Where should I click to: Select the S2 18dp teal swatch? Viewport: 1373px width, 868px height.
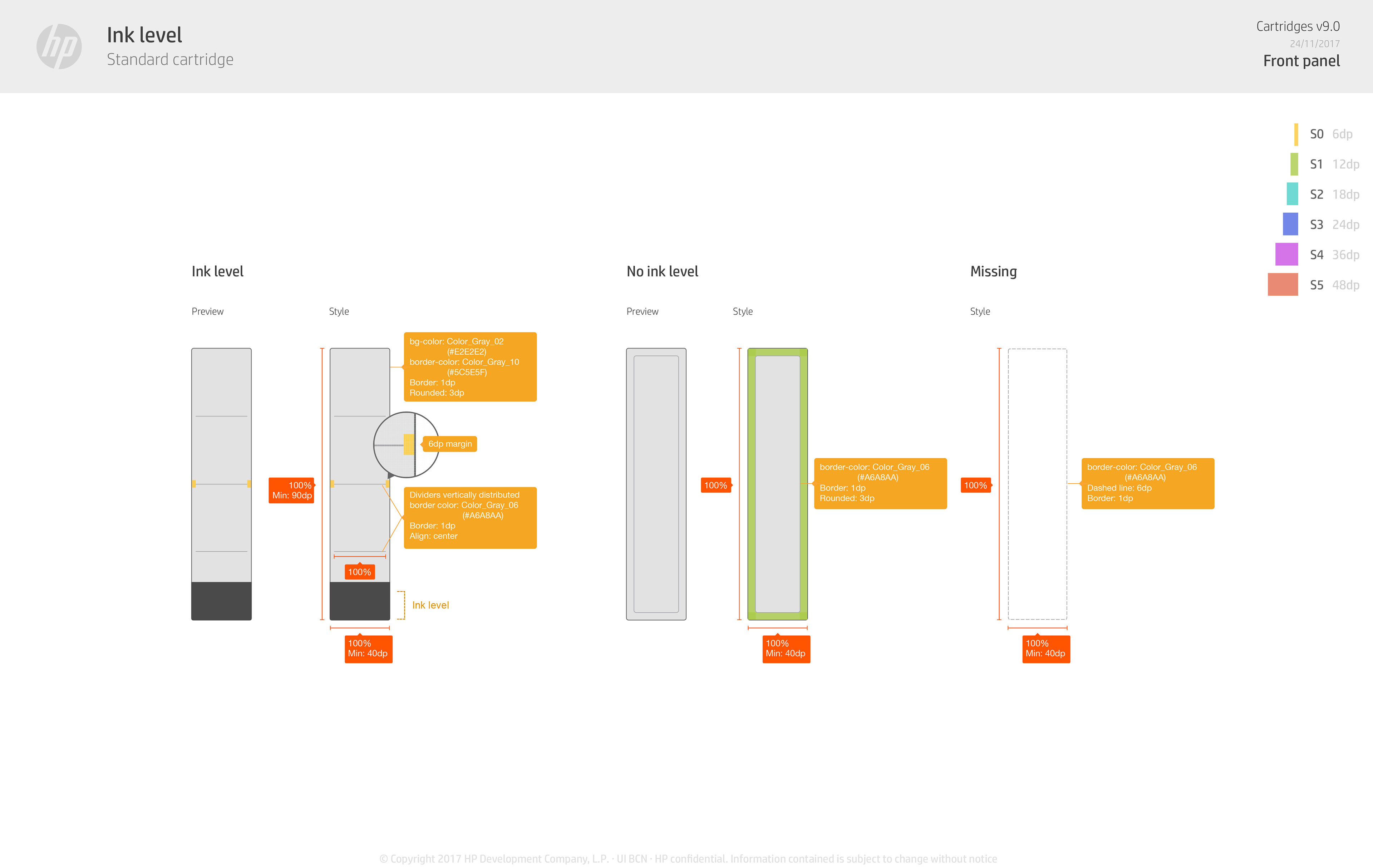click(1292, 194)
